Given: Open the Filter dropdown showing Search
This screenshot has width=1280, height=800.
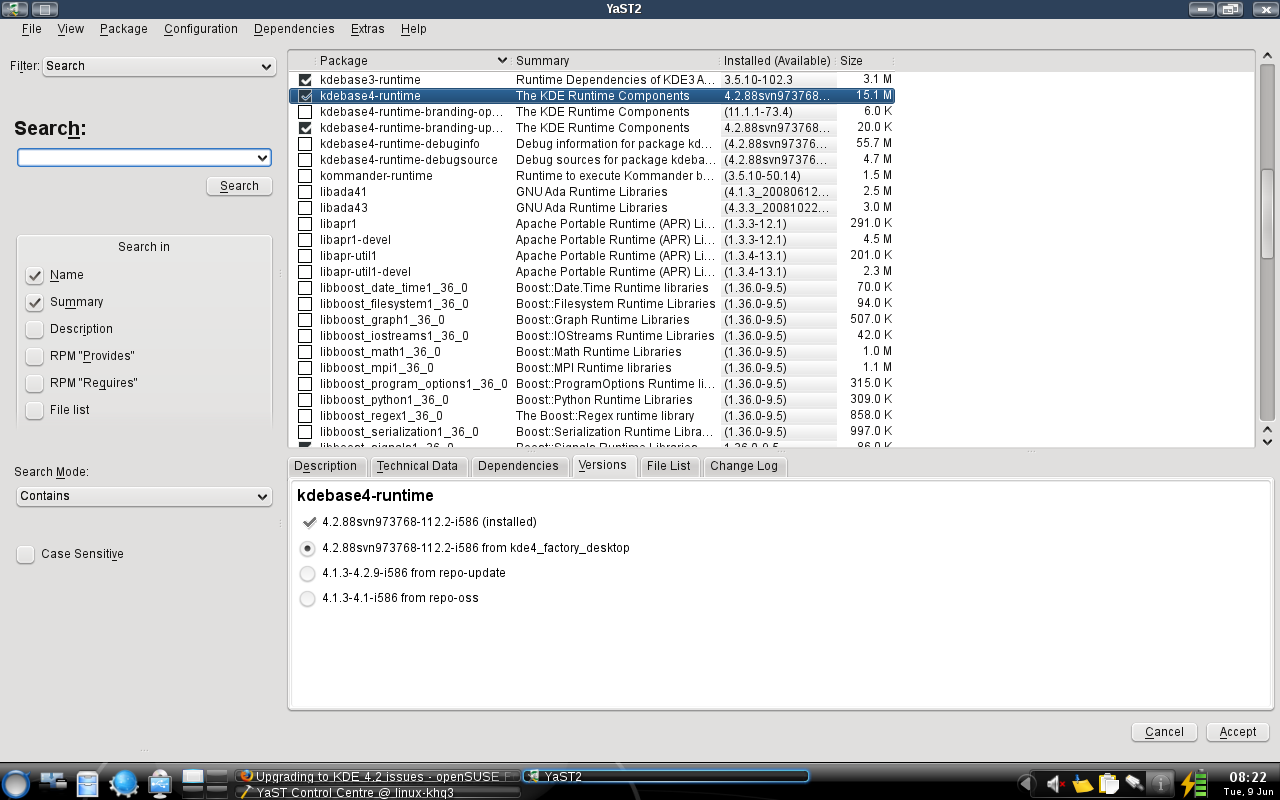Looking at the screenshot, I should pyautogui.click(x=158, y=66).
